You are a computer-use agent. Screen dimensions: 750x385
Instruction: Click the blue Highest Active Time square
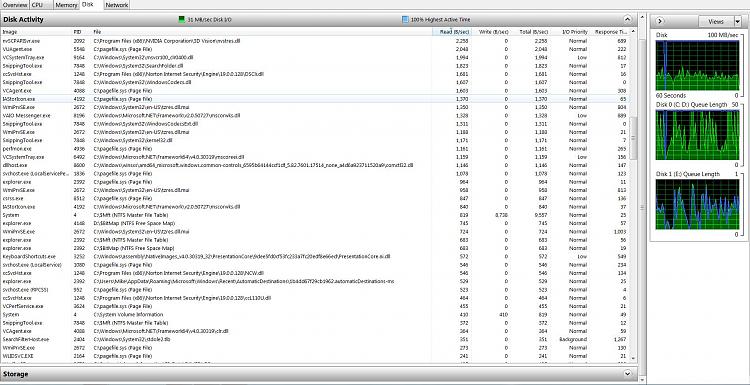[x=405, y=20]
